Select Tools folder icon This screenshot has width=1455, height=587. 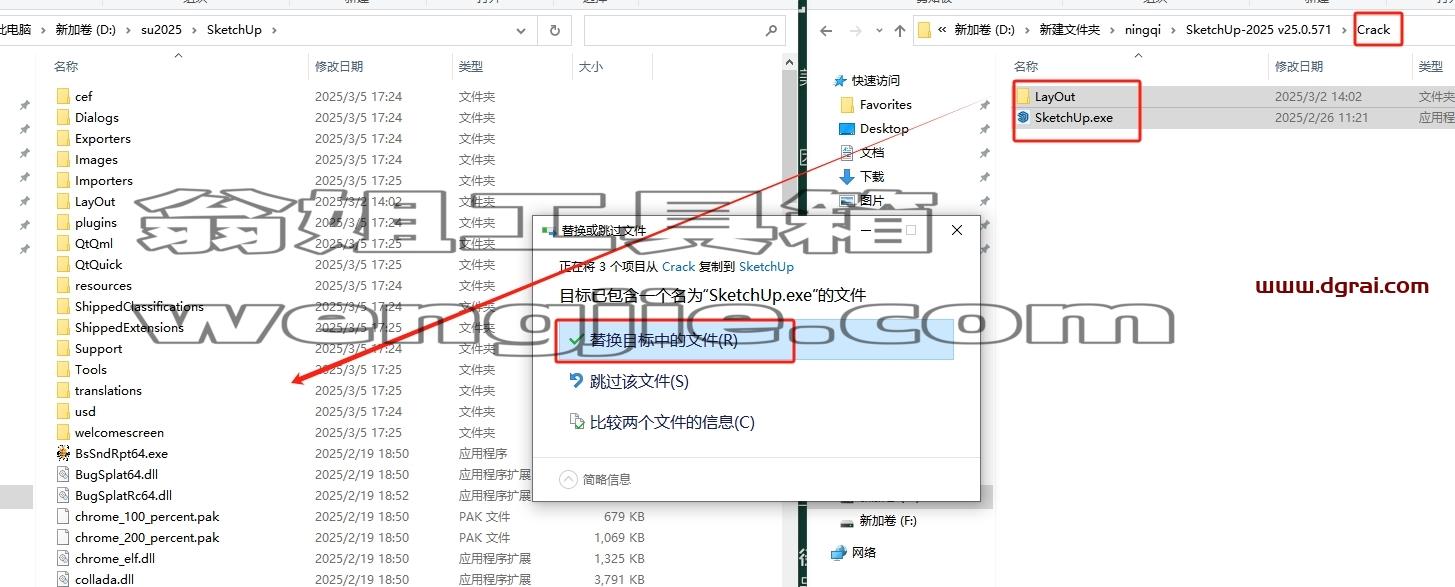click(x=64, y=369)
